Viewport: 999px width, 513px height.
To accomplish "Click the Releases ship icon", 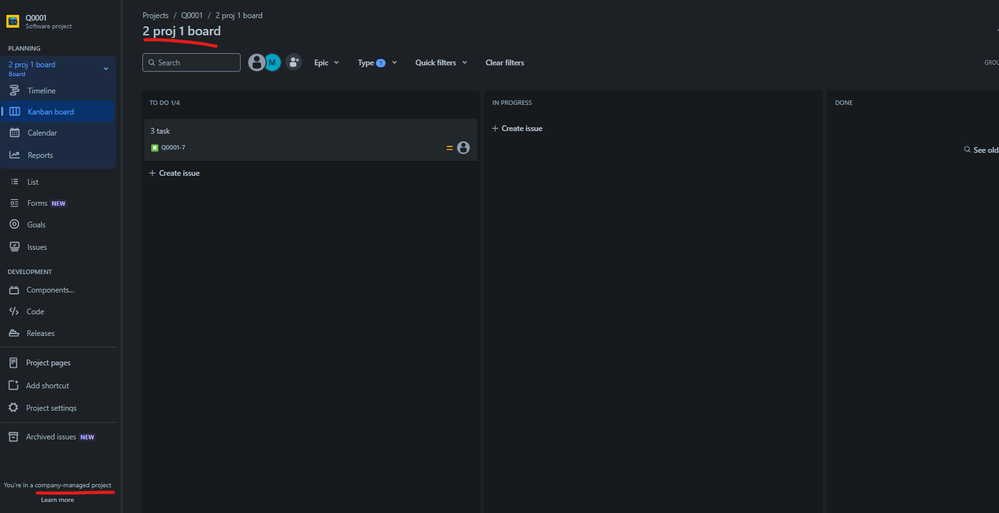I will tap(14, 333).
